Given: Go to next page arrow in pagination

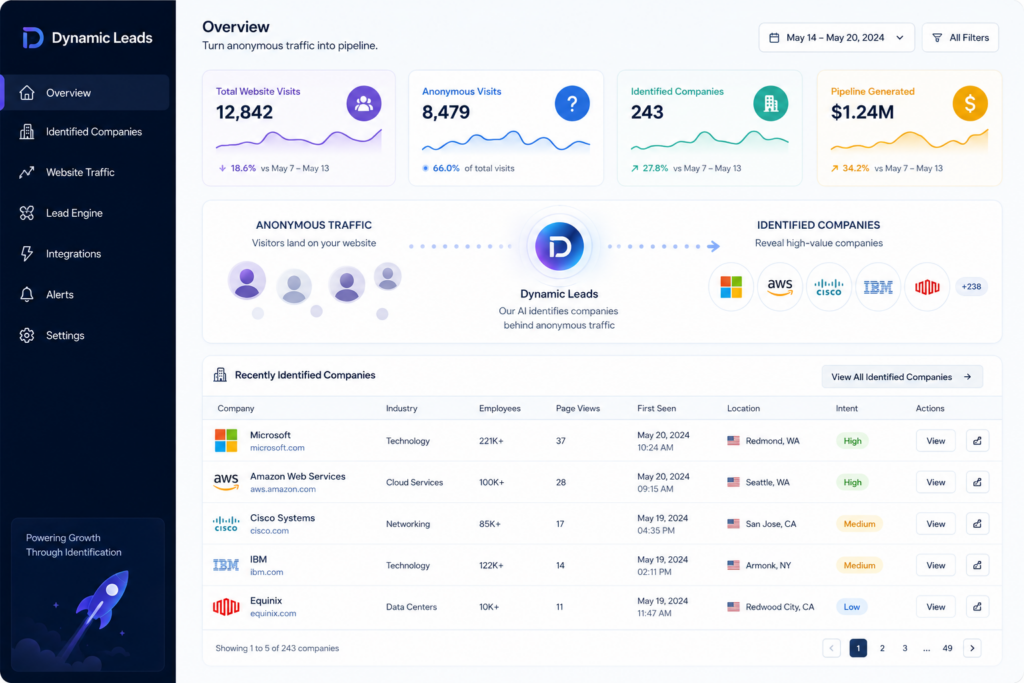Looking at the screenshot, I should coord(972,648).
